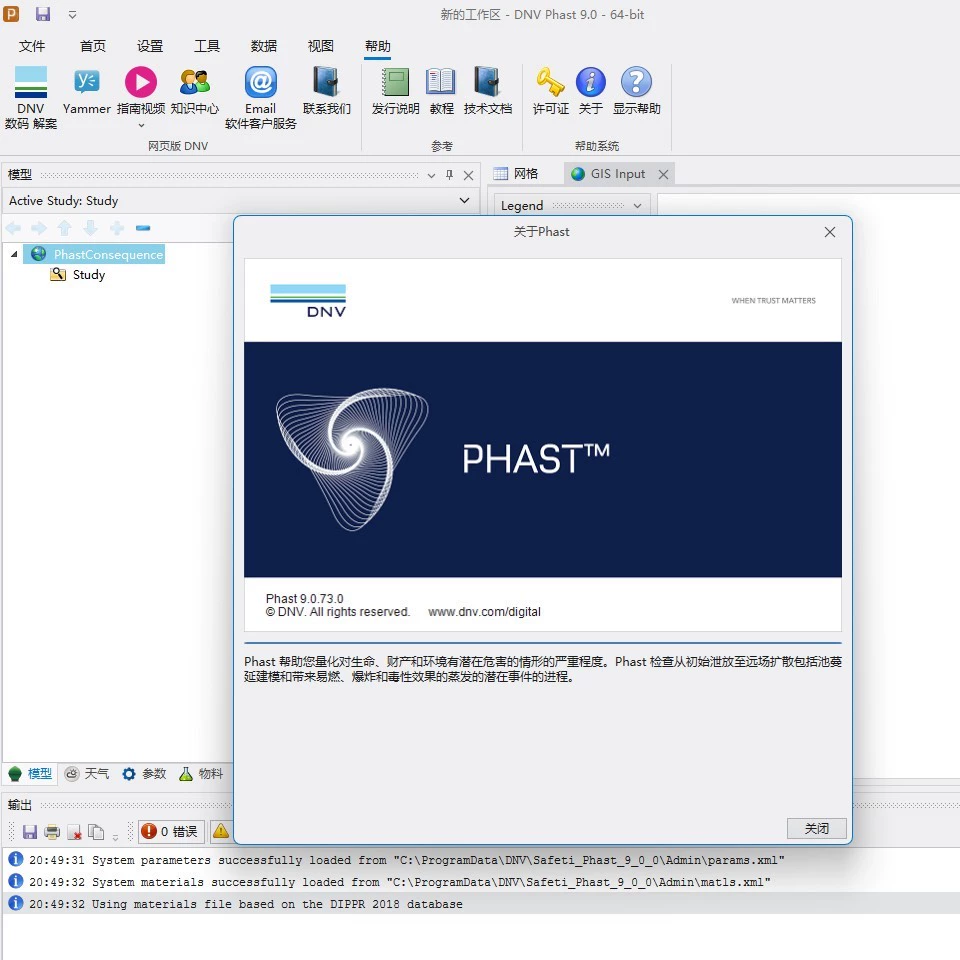
Task: Click the up arrow in model toolbar
Action: pos(64,228)
